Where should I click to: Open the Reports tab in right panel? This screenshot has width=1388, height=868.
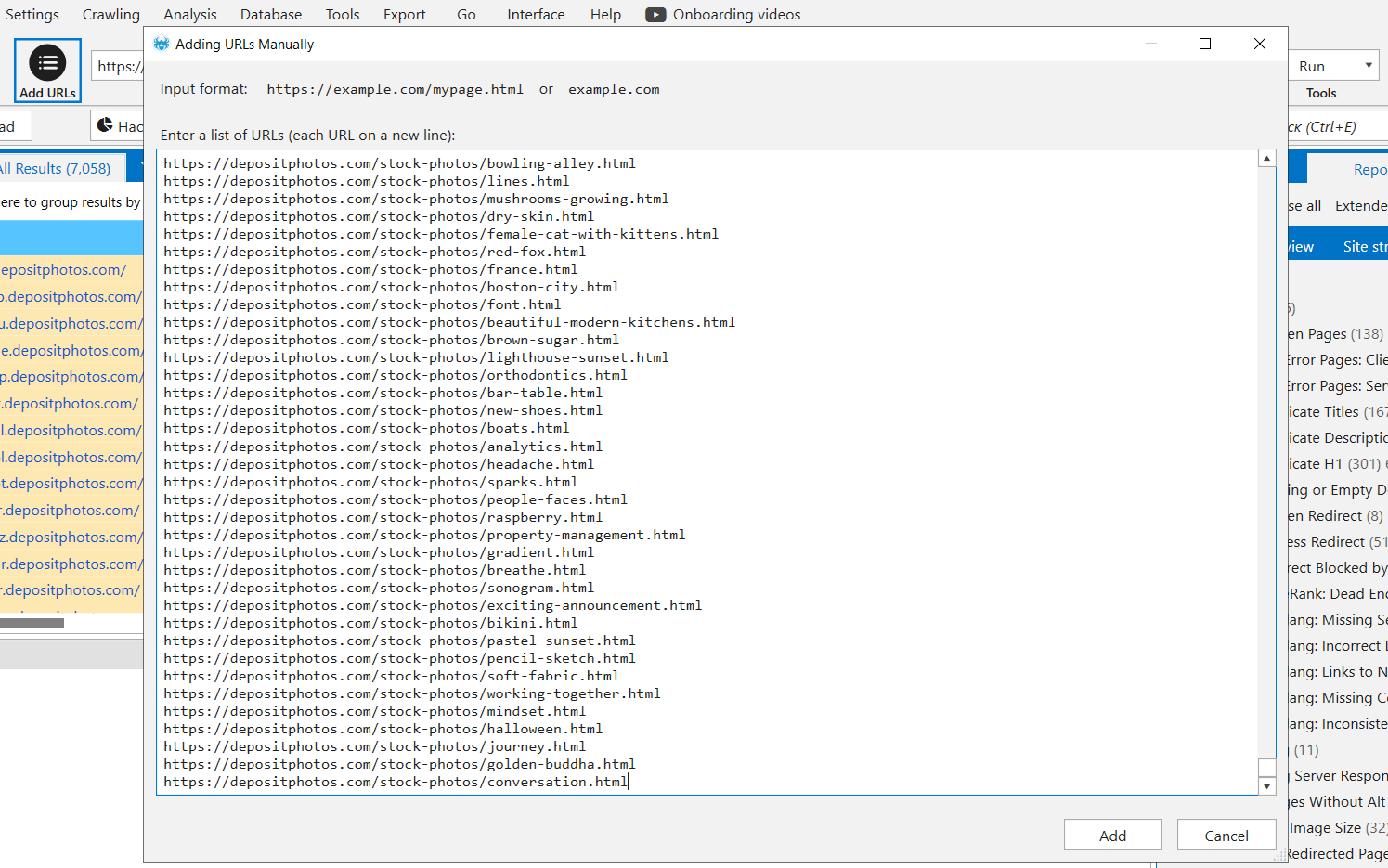pos(1369,169)
